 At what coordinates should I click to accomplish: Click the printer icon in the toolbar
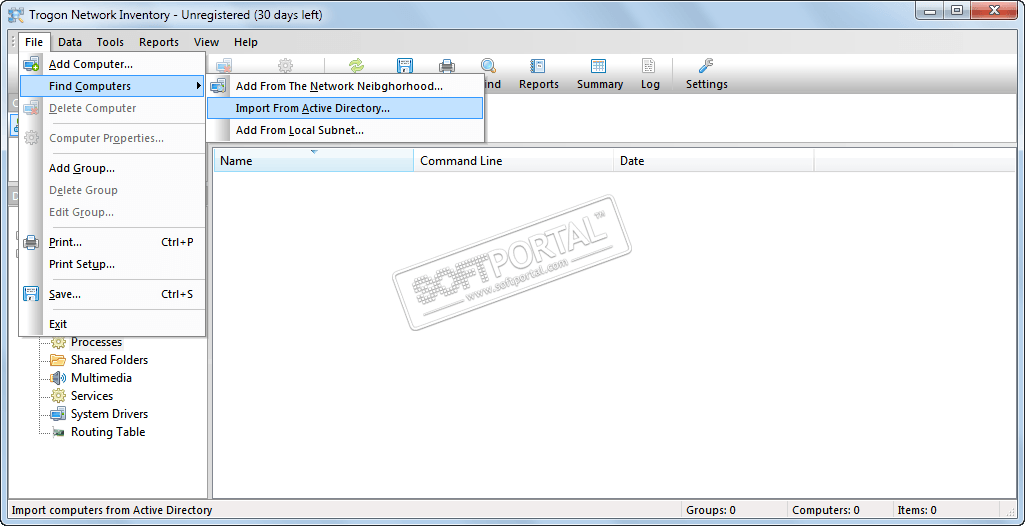click(446, 65)
